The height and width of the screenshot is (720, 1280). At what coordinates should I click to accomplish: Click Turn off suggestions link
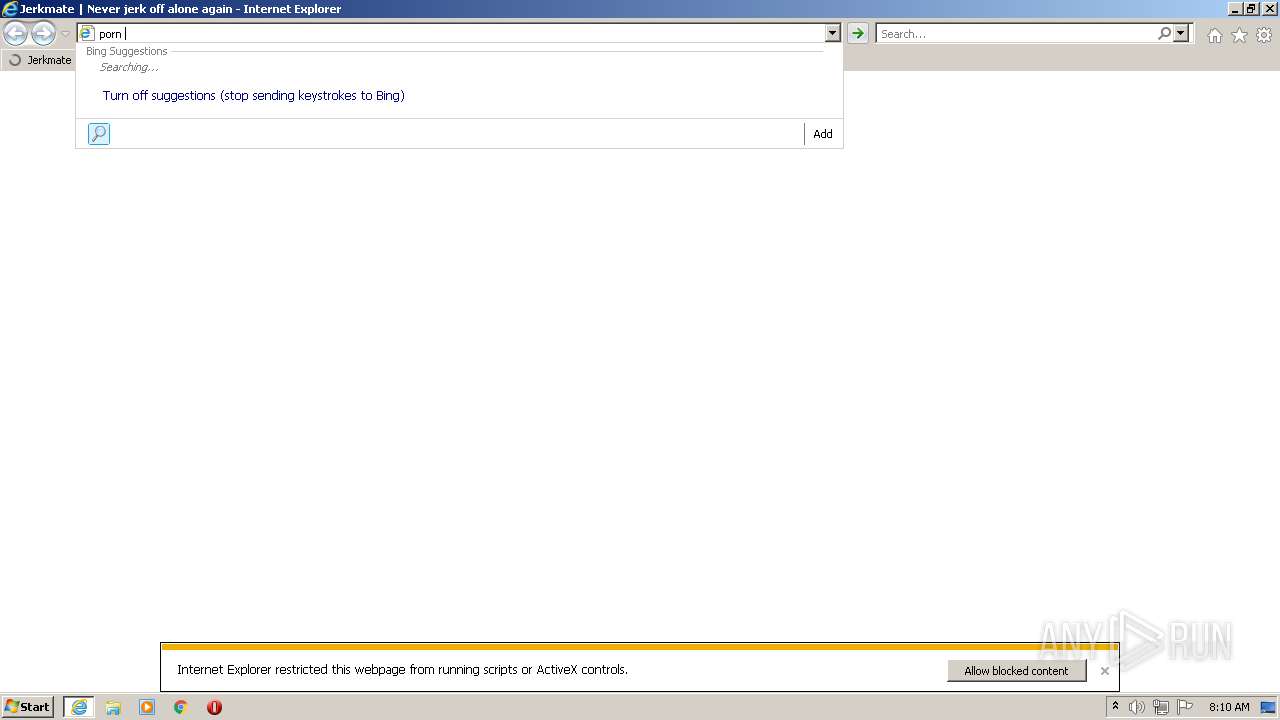tap(254, 96)
